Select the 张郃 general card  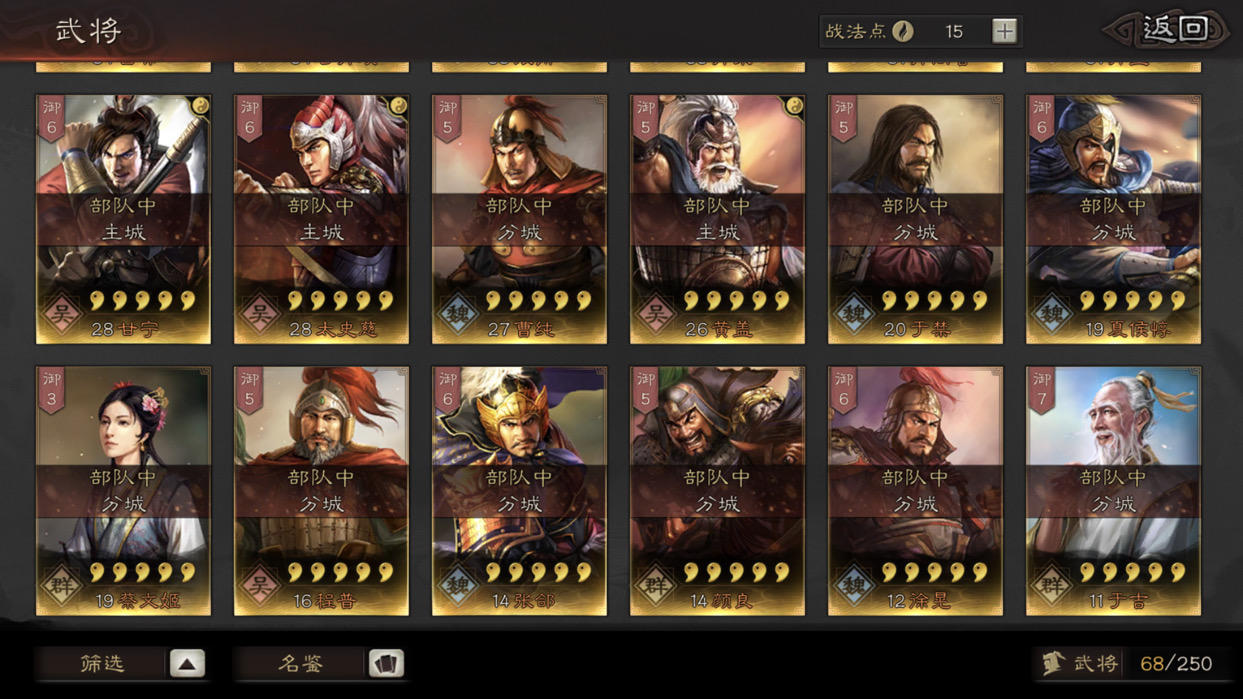tap(519, 491)
